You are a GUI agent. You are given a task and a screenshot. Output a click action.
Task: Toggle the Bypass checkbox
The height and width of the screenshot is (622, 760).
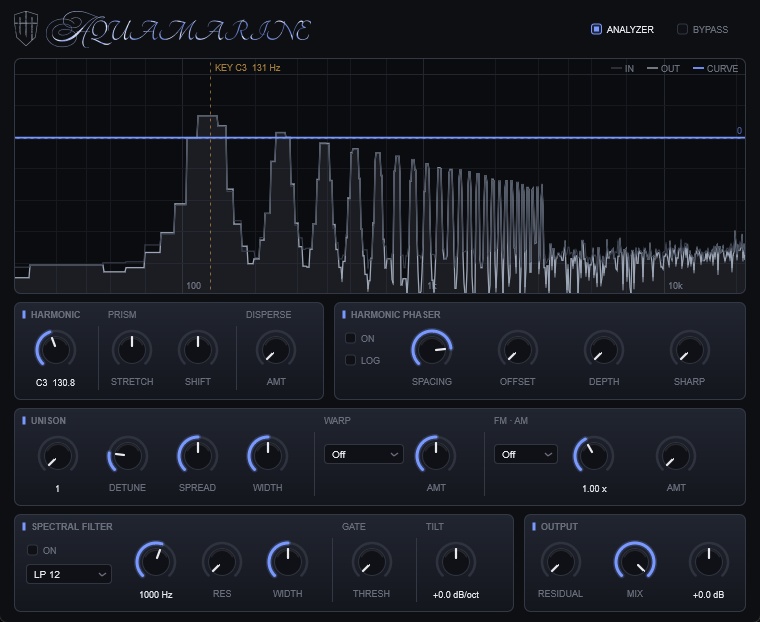pos(682,29)
